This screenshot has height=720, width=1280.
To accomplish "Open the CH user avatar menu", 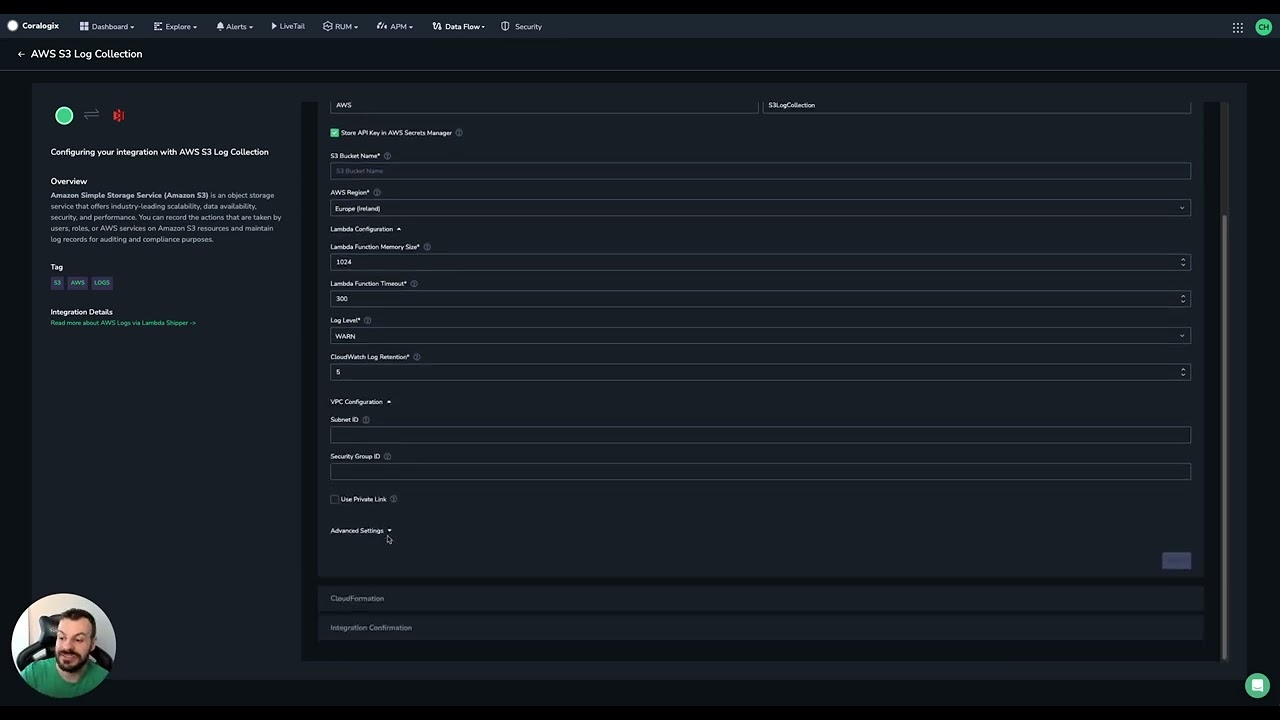I will (1263, 28).
